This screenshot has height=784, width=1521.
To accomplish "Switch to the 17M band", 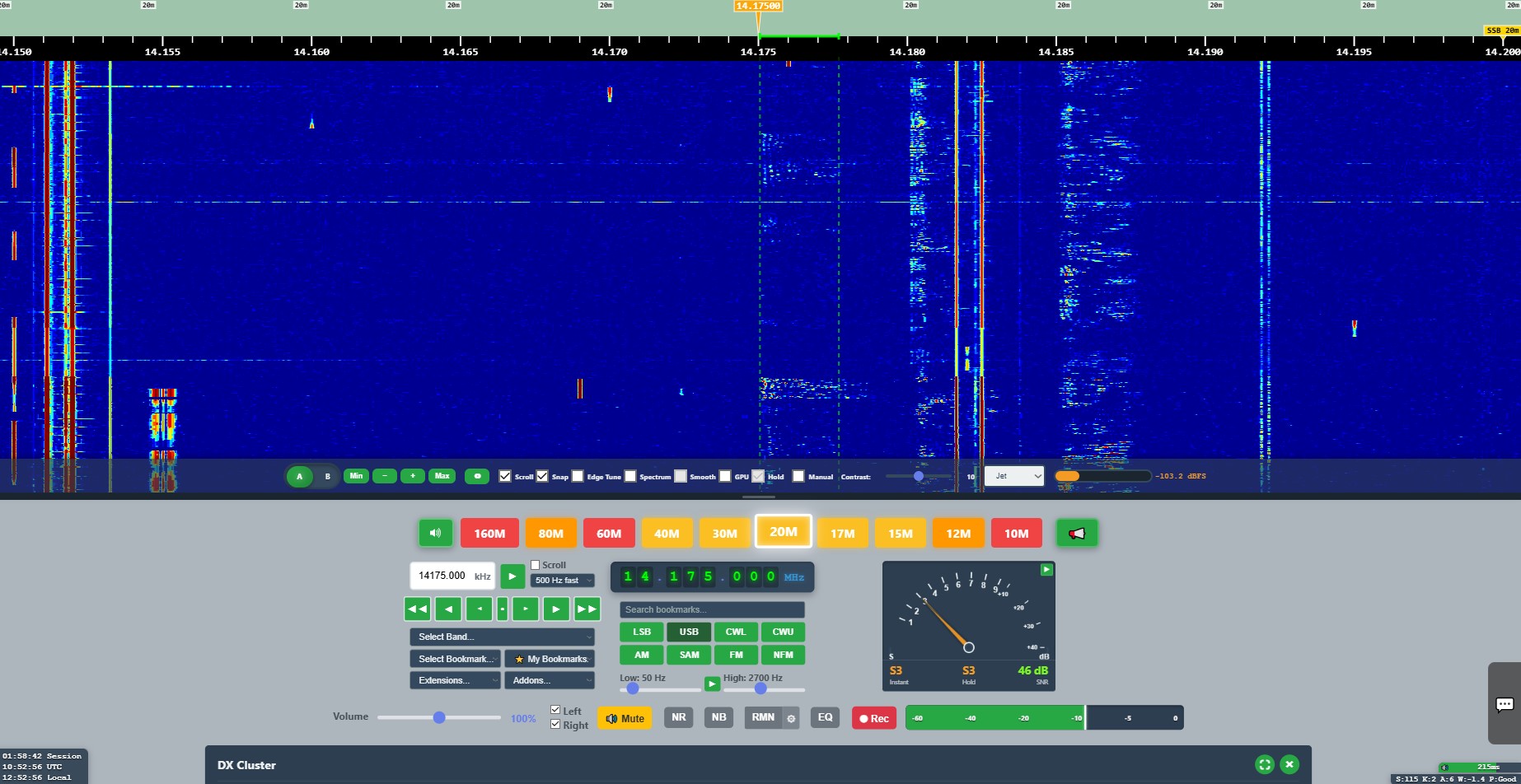I will tap(842, 534).
